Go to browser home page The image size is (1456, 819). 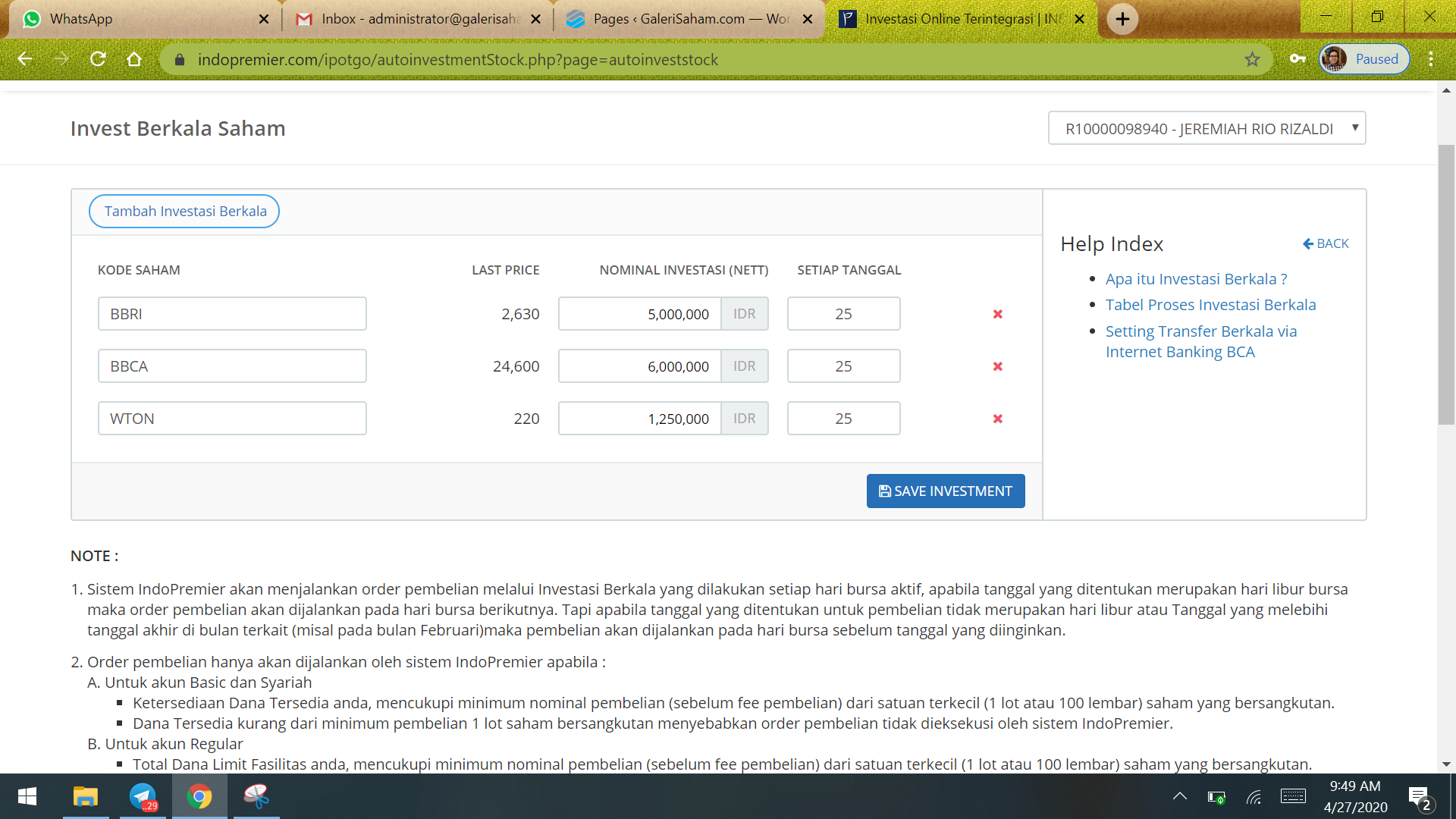pyautogui.click(x=134, y=59)
